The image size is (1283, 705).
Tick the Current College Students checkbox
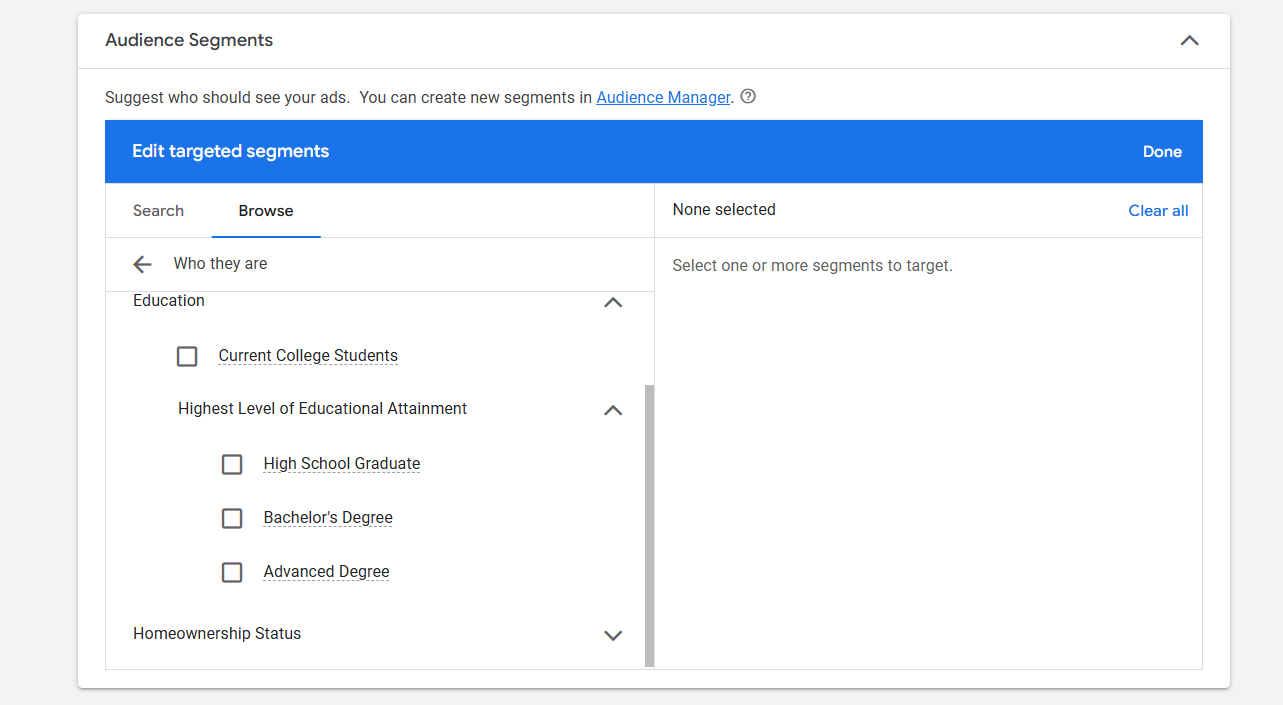coord(187,356)
